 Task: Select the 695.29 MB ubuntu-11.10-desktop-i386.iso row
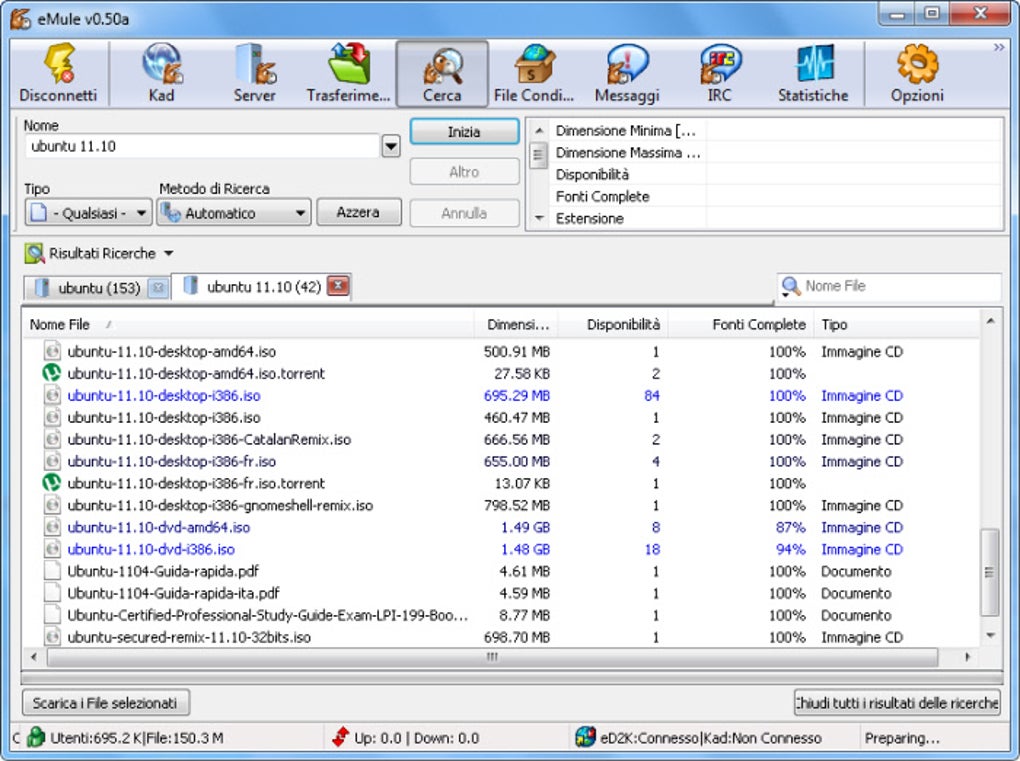tap(501, 395)
